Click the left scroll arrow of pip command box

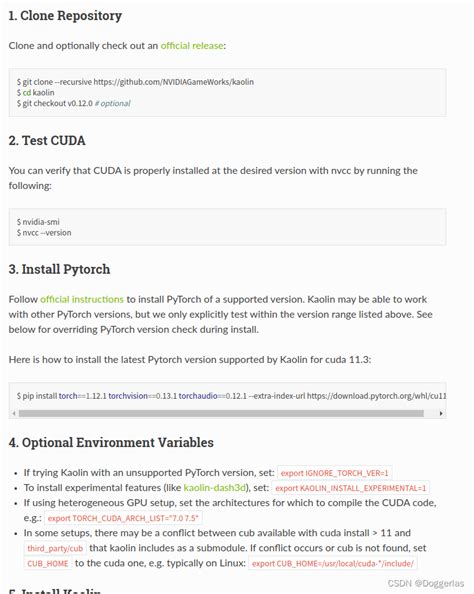(14, 413)
